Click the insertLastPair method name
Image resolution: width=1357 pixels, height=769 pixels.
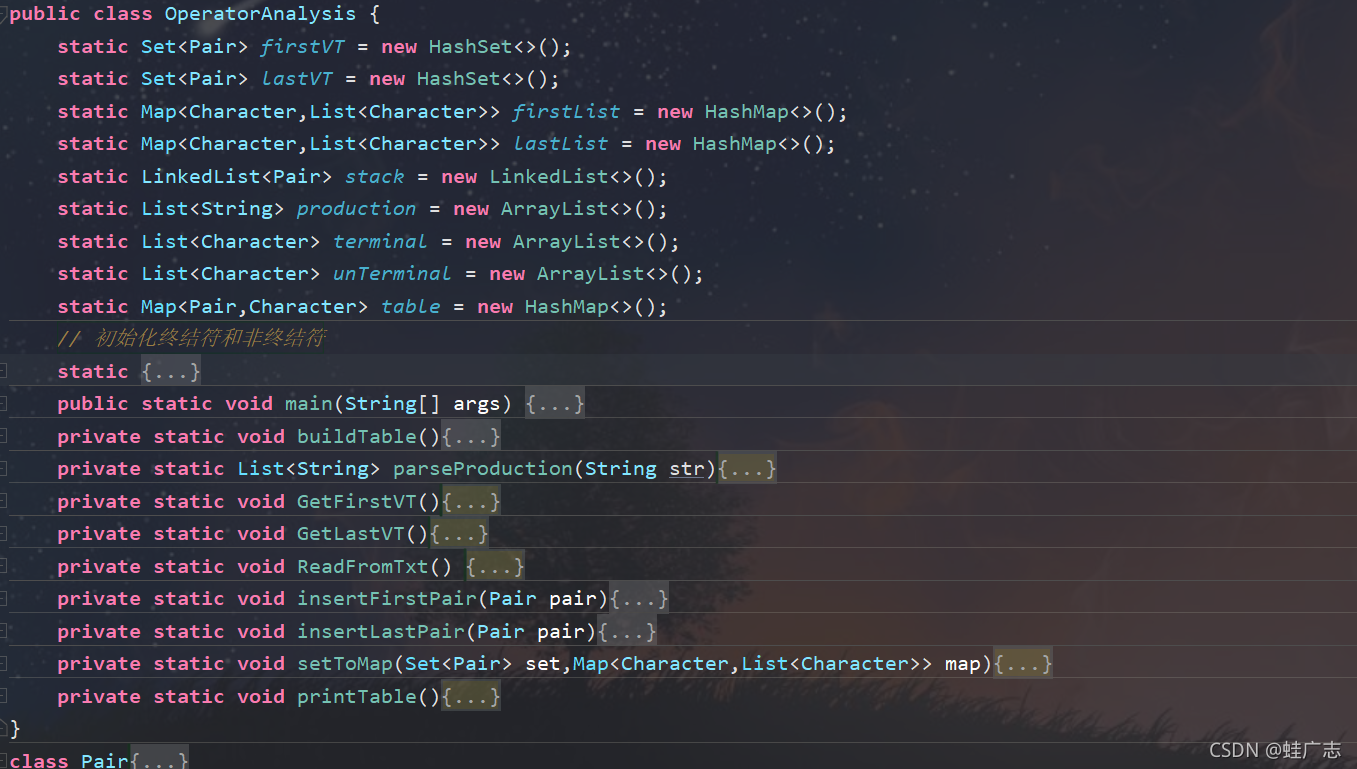[380, 631]
